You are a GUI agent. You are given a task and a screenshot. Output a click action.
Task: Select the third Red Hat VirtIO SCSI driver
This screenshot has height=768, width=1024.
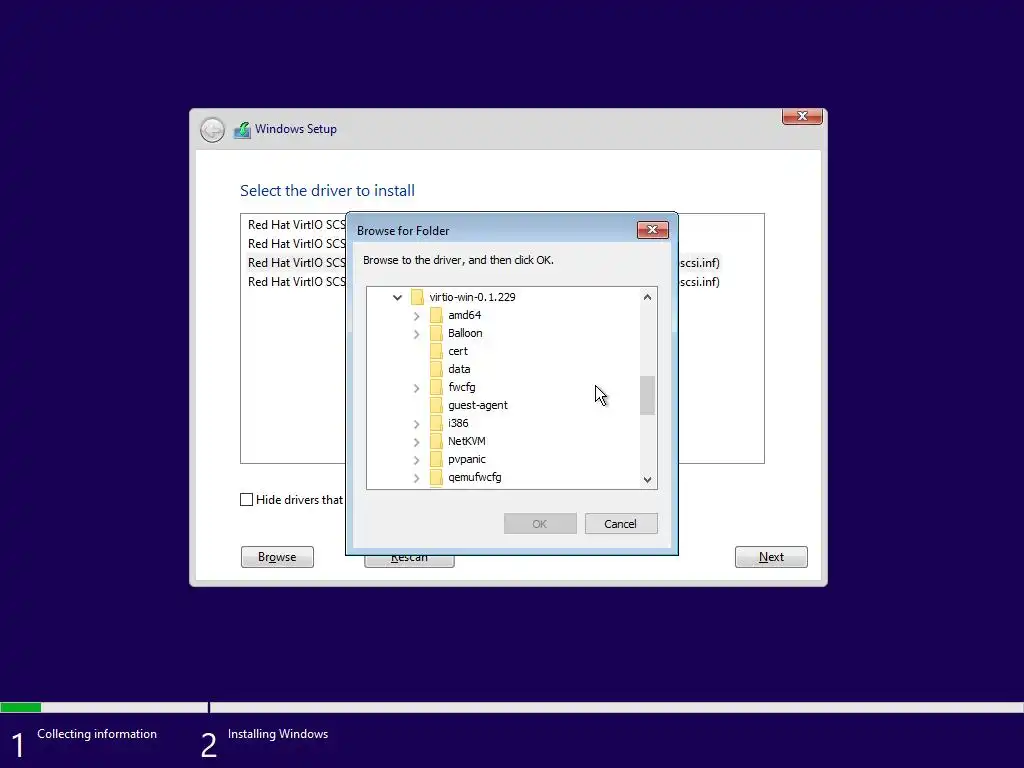pos(296,263)
